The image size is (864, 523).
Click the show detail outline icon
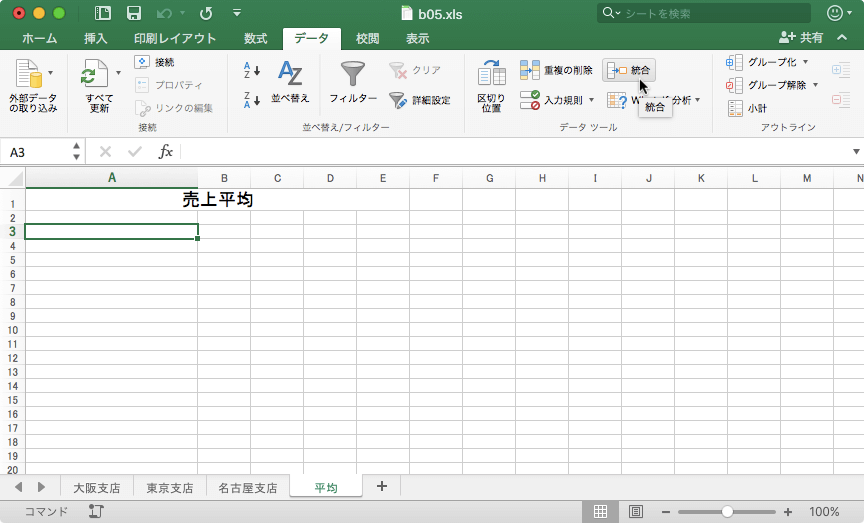pos(841,70)
